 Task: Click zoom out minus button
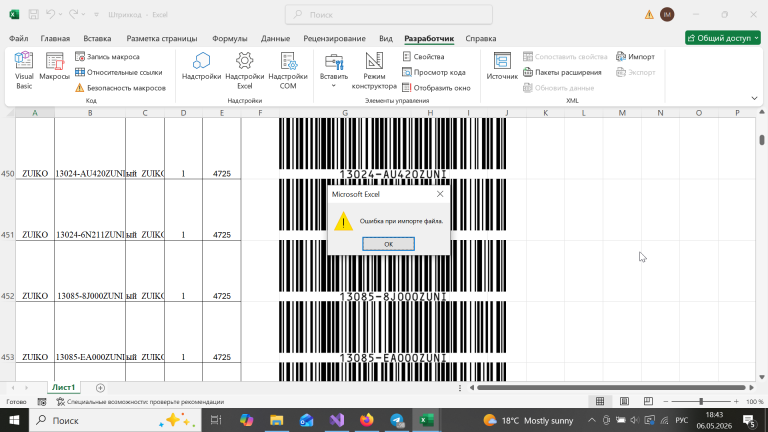665,402
